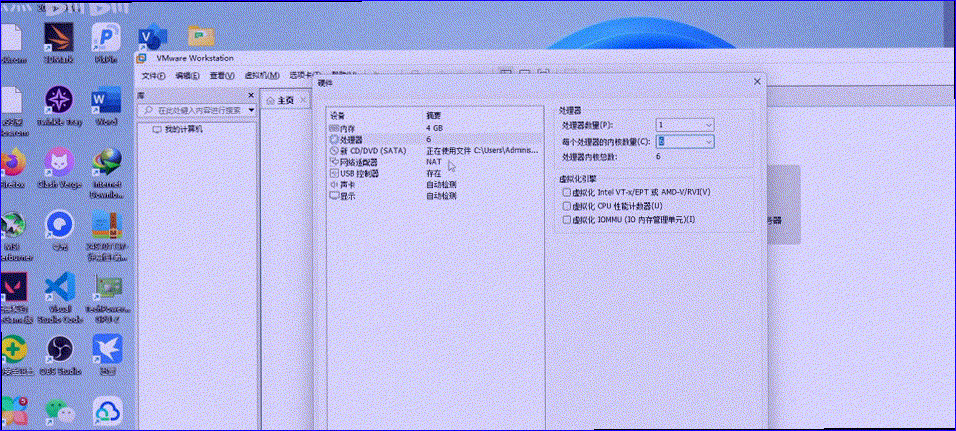Select the 声卡 sound card icon

tap(334, 185)
